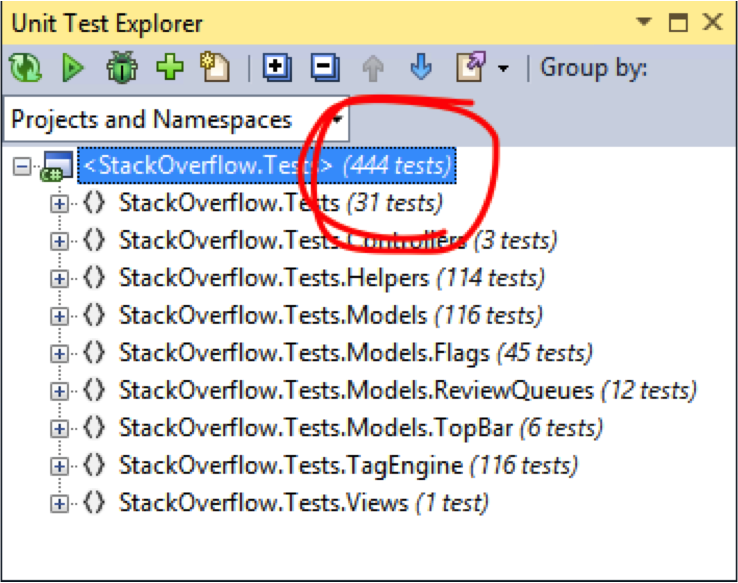The image size is (738, 583).
Task: Expand the Controllers (3 tests) namespace
Action: [x=59, y=241]
